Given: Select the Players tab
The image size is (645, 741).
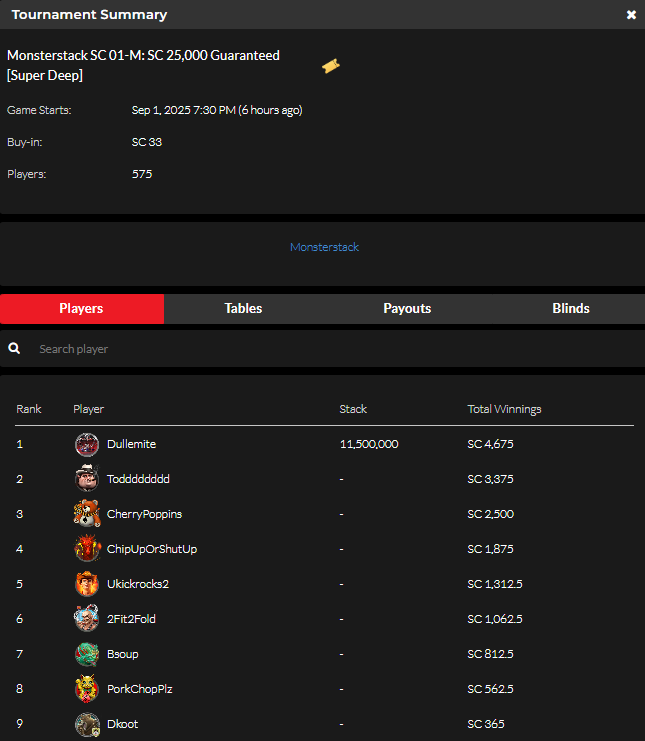Looking at the screenshot, I should (x=82, y=309).
